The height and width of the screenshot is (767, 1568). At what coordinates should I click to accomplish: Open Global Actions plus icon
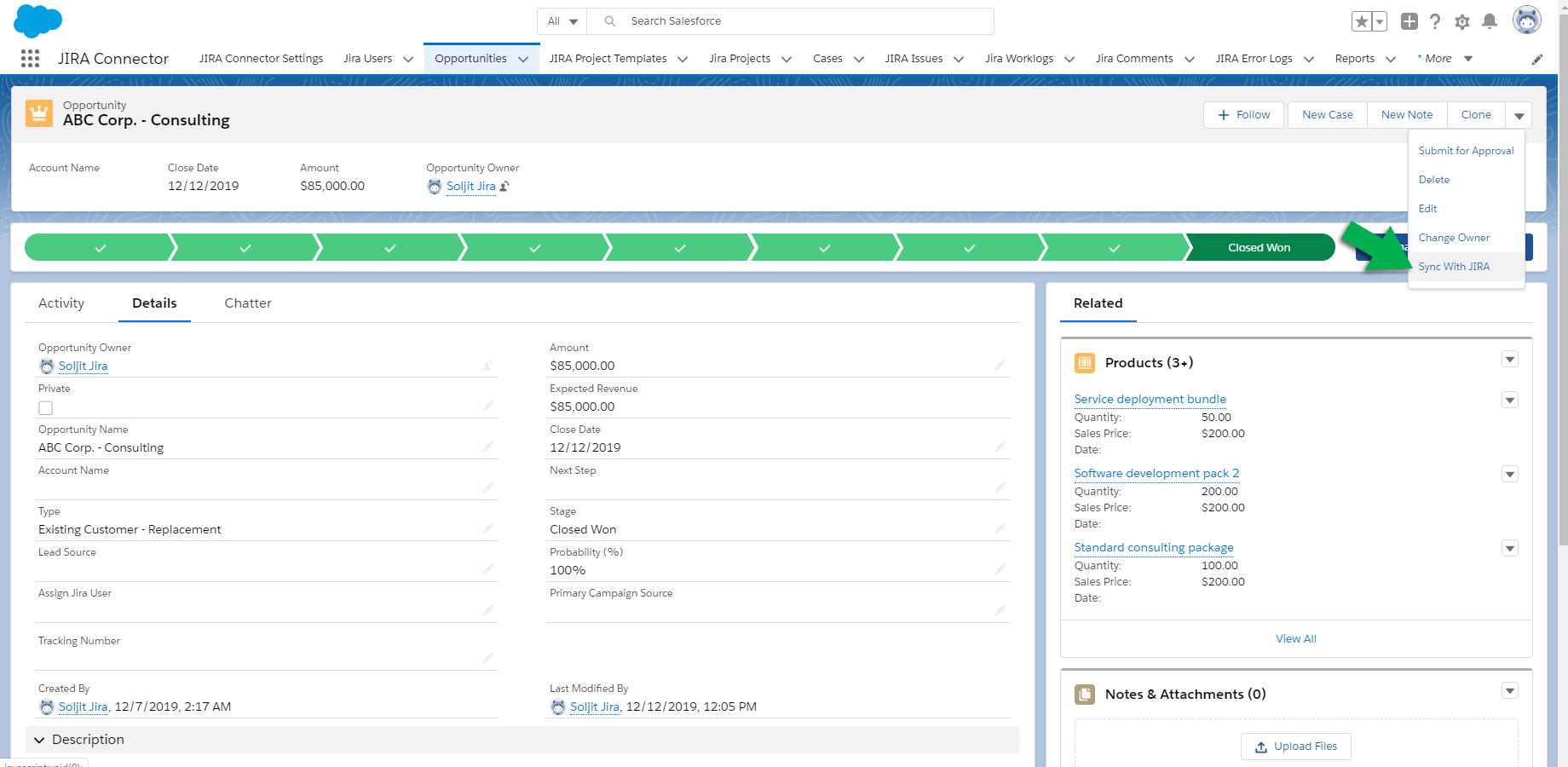(1409, 21)
